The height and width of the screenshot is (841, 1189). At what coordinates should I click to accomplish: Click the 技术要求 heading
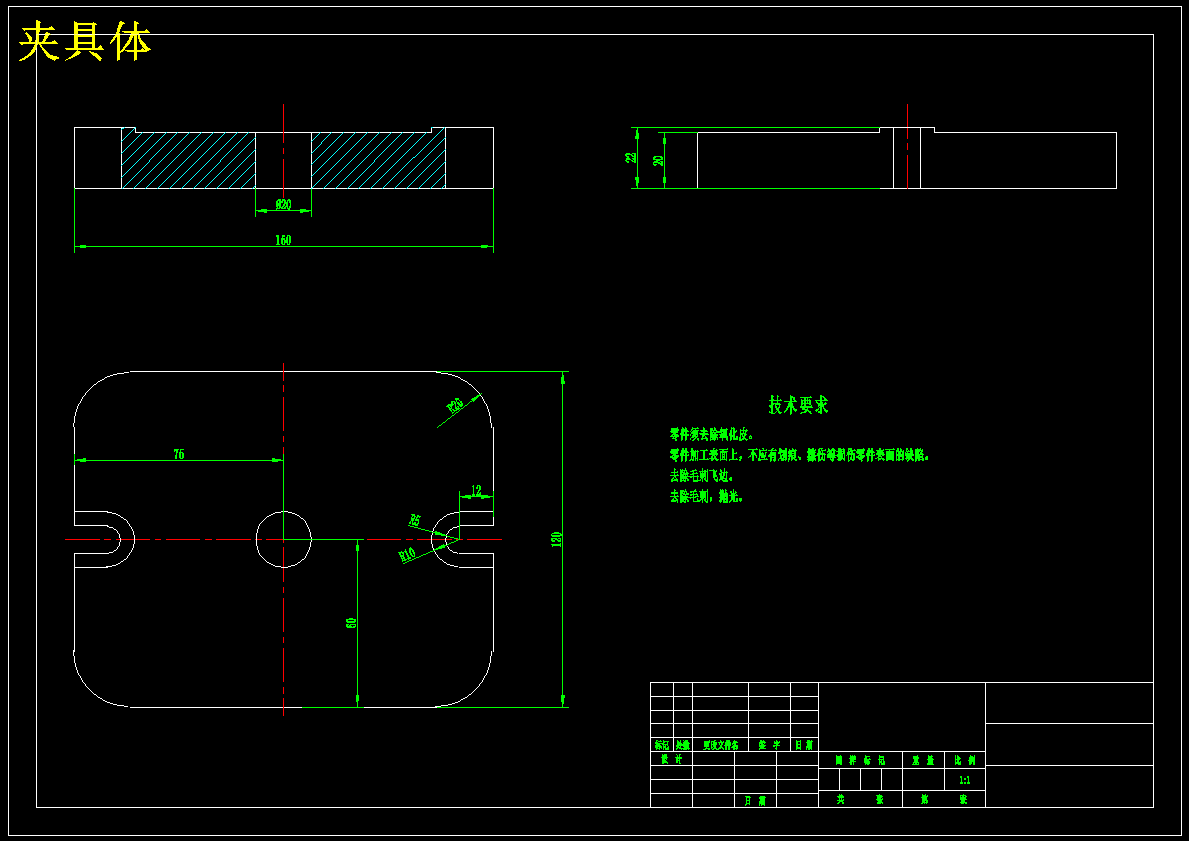click(x=798, y=404)
